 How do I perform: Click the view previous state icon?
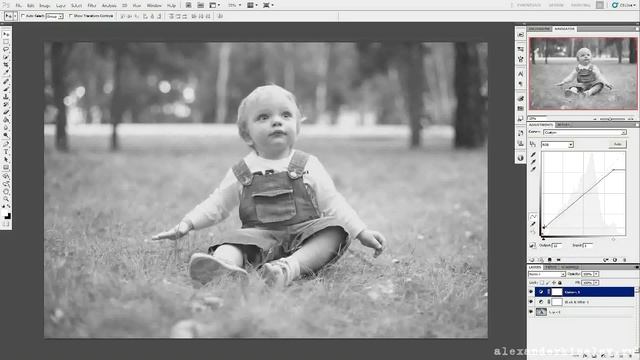(606, 260)
